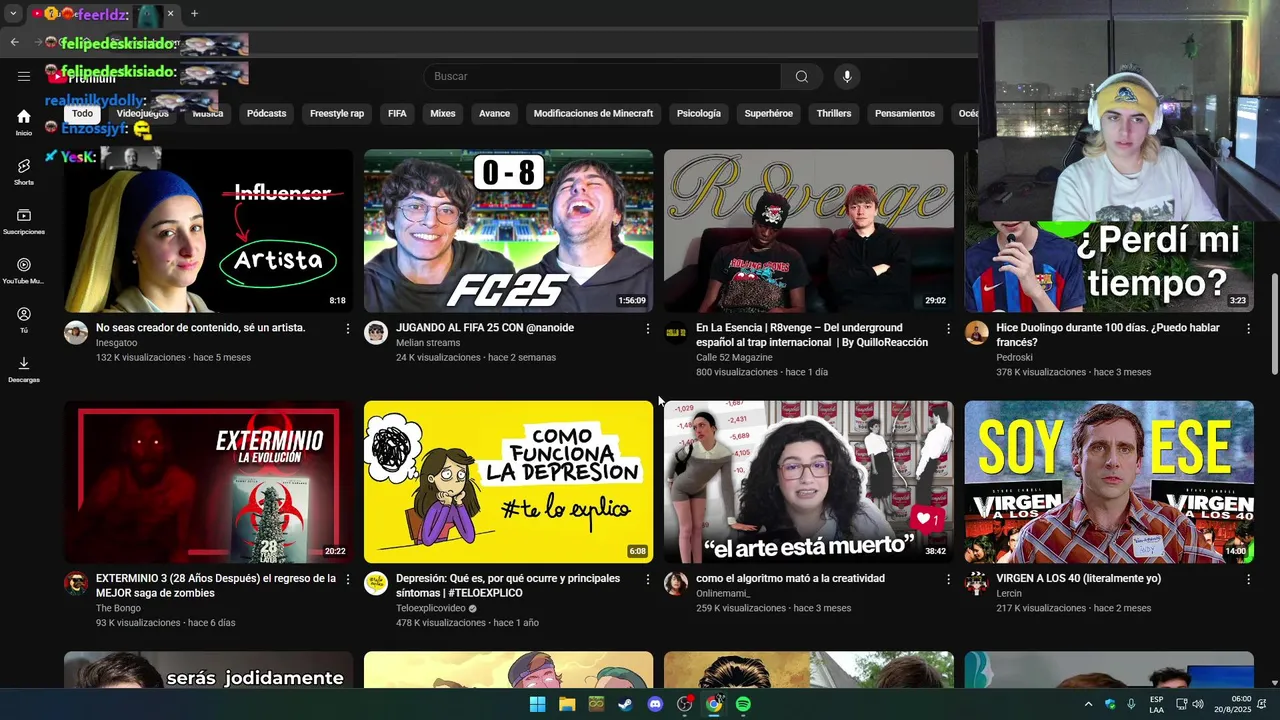The width and height of the screenshot is (1280, 720).
Task: Visit the Melian streams channel name link
Action: 428,343
